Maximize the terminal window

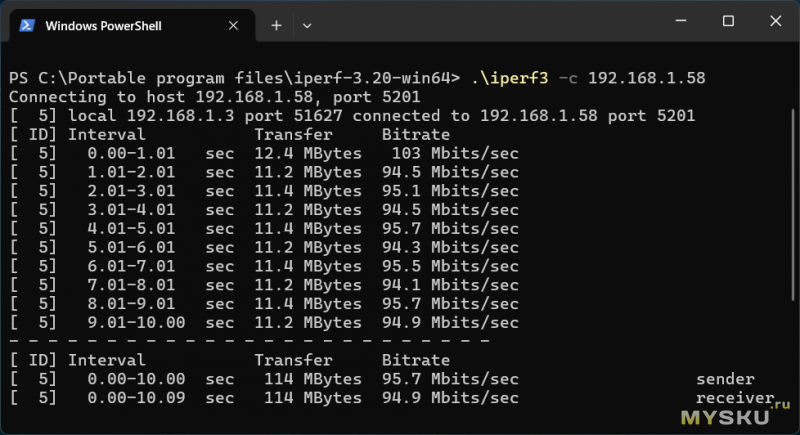click(x=728, y=21)
